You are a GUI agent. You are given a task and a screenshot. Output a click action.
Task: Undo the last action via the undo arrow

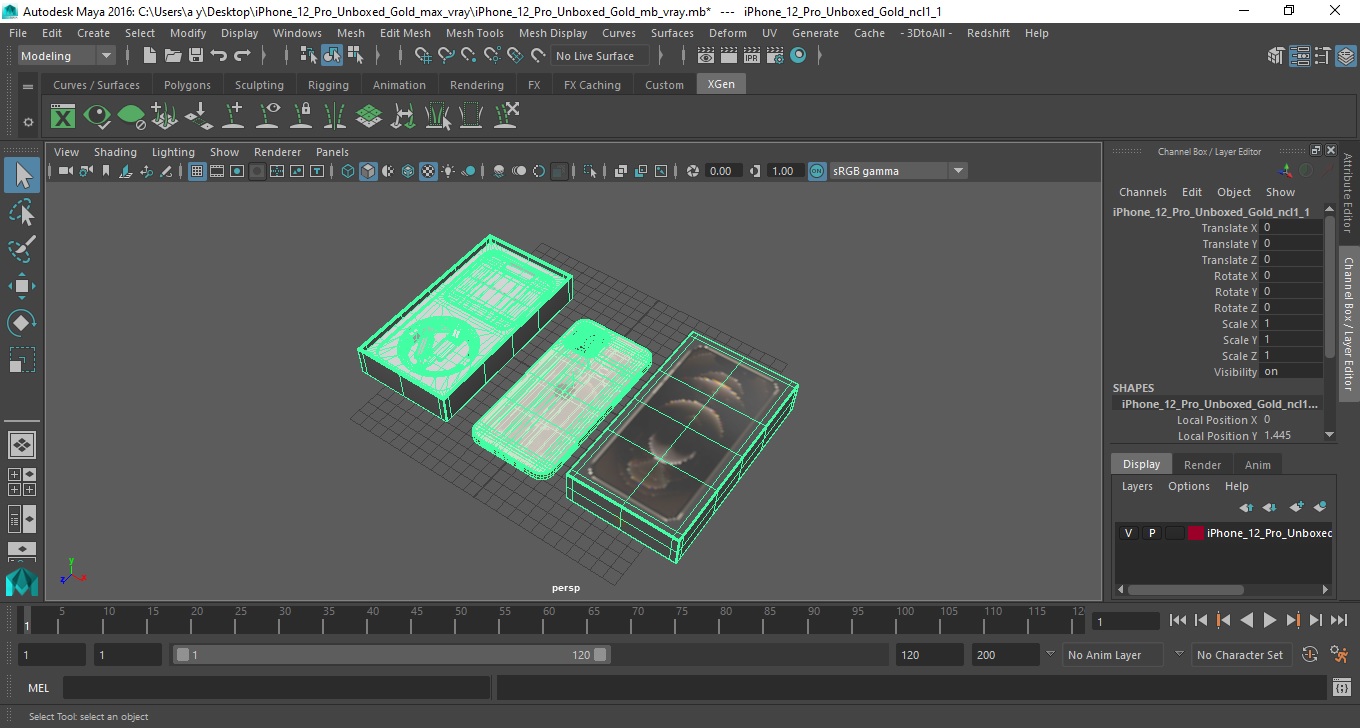[x=219, y=56]
